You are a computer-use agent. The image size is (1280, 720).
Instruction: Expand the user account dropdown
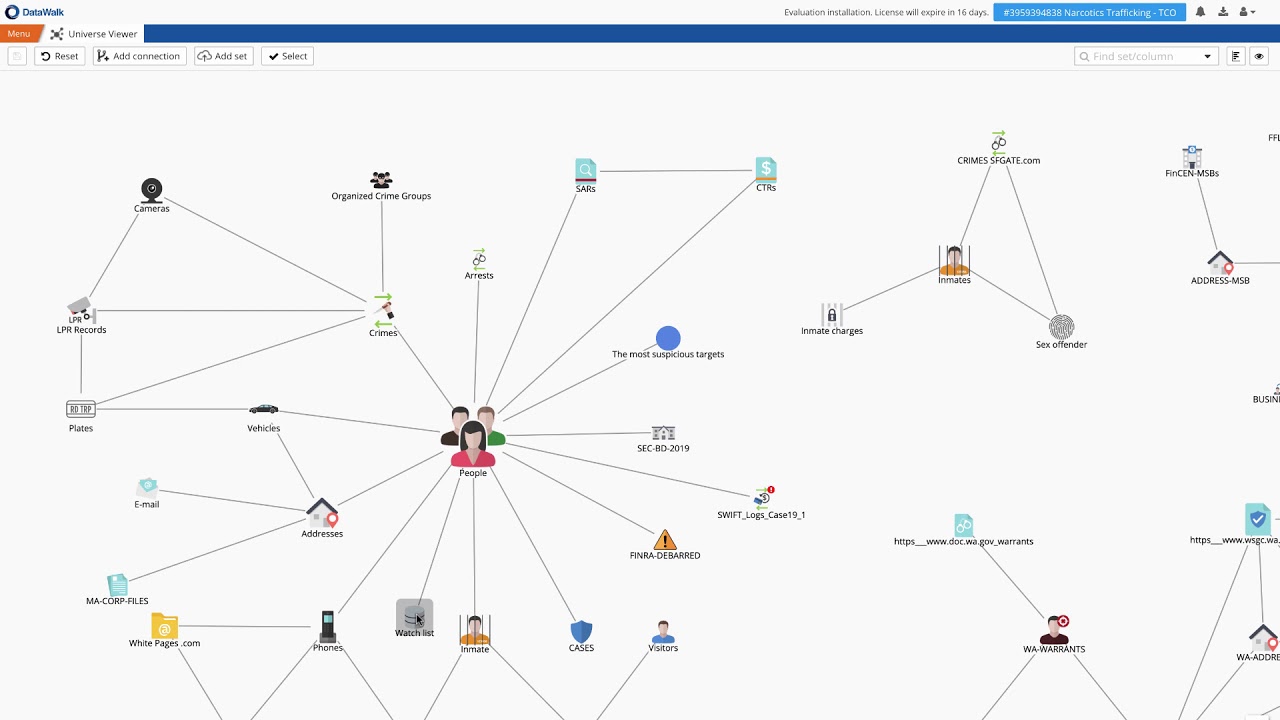tap(1247, 12)
